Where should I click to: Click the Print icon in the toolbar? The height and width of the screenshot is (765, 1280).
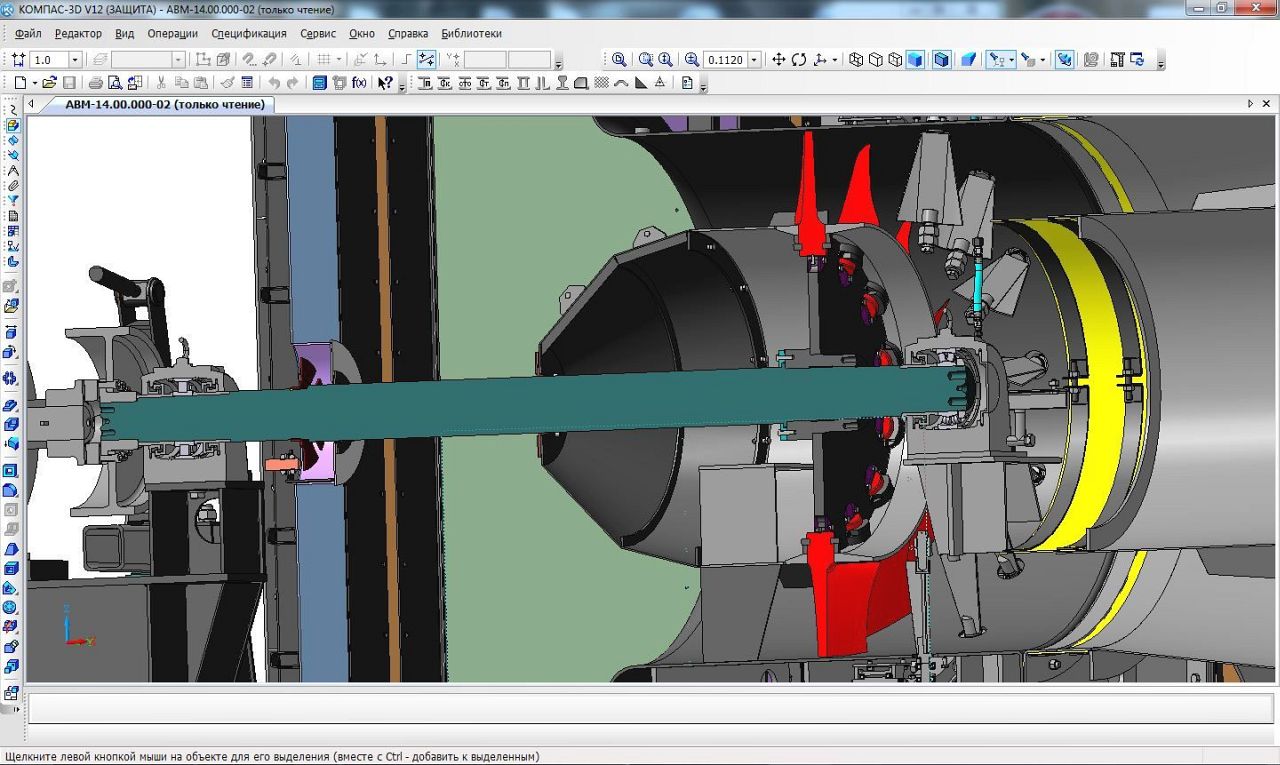[96, 83]
